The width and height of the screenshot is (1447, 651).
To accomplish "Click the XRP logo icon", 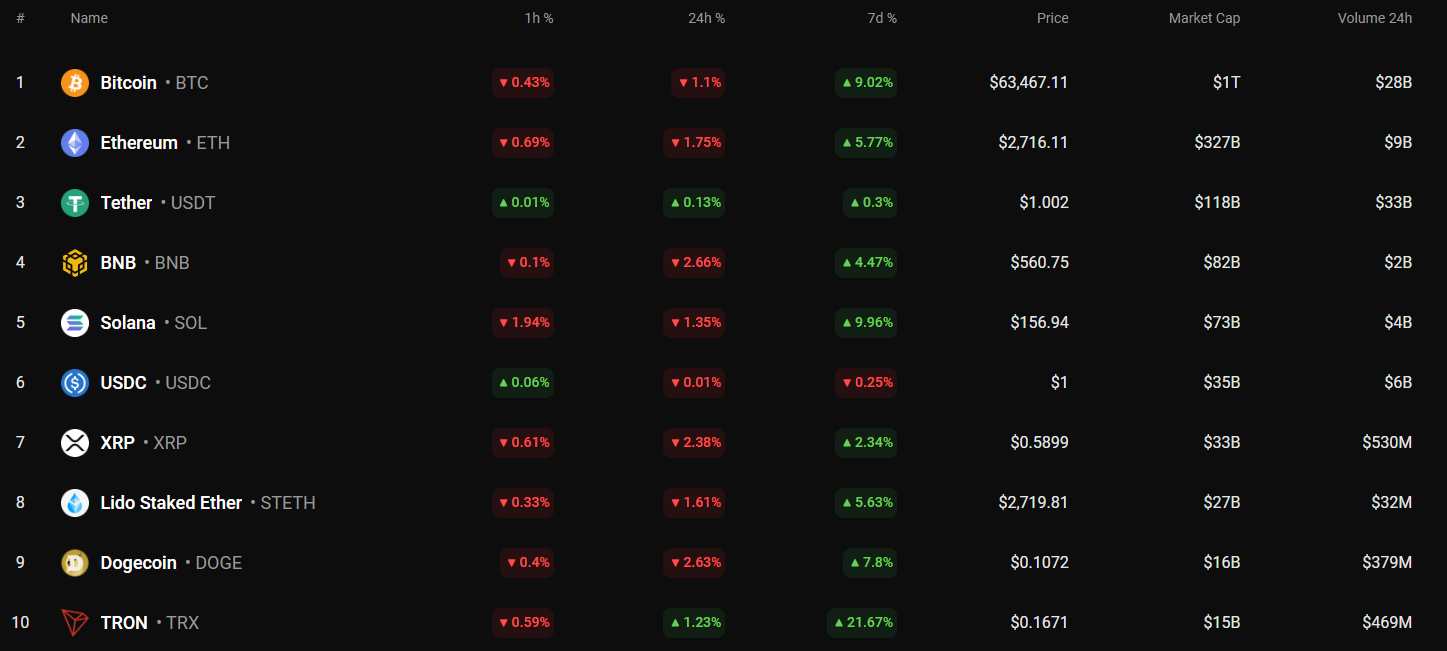I will tap(75, 443).
